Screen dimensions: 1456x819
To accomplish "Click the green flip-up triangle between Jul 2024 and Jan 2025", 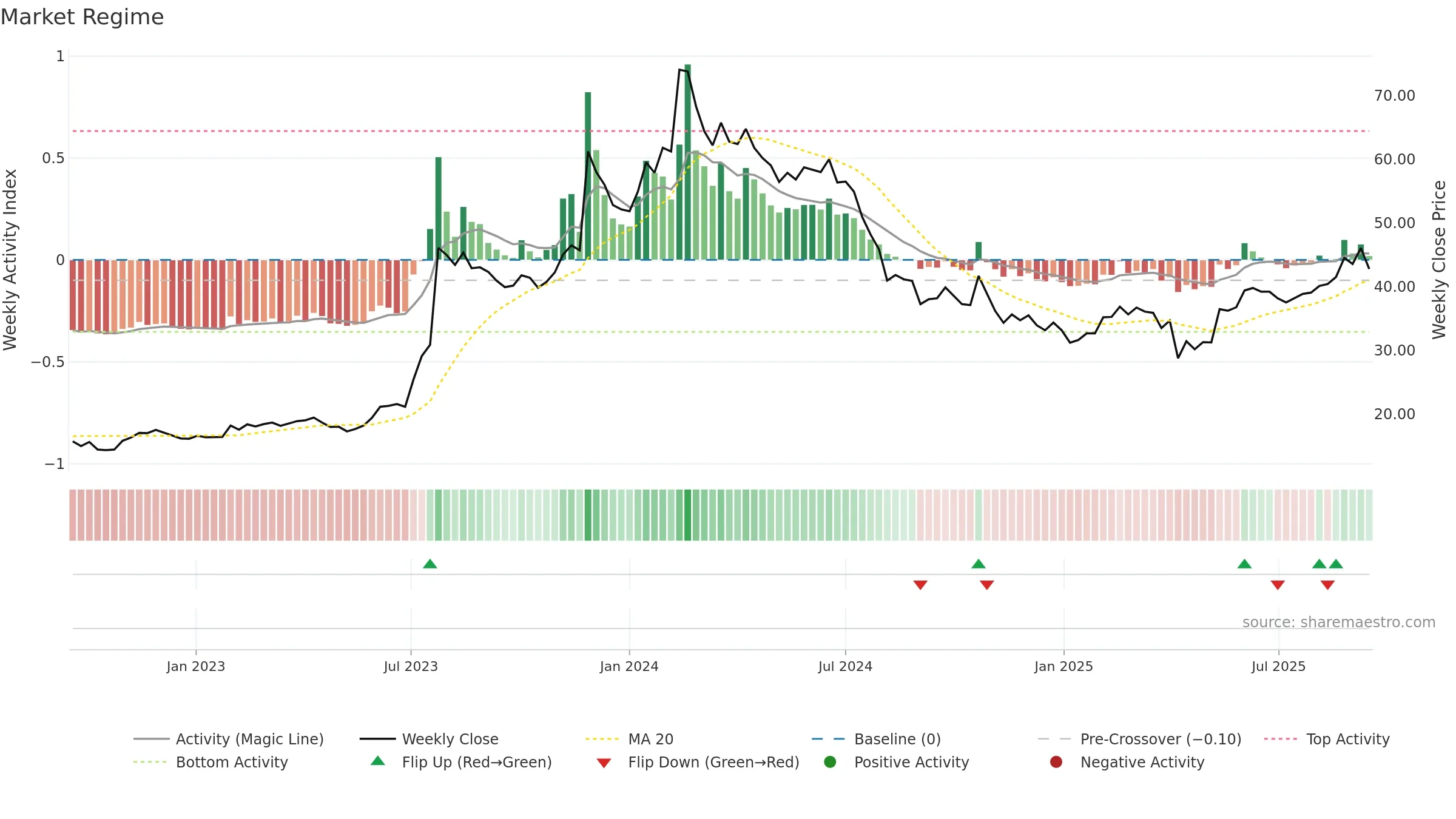I will pyautogui.click(x=979, y=564).
